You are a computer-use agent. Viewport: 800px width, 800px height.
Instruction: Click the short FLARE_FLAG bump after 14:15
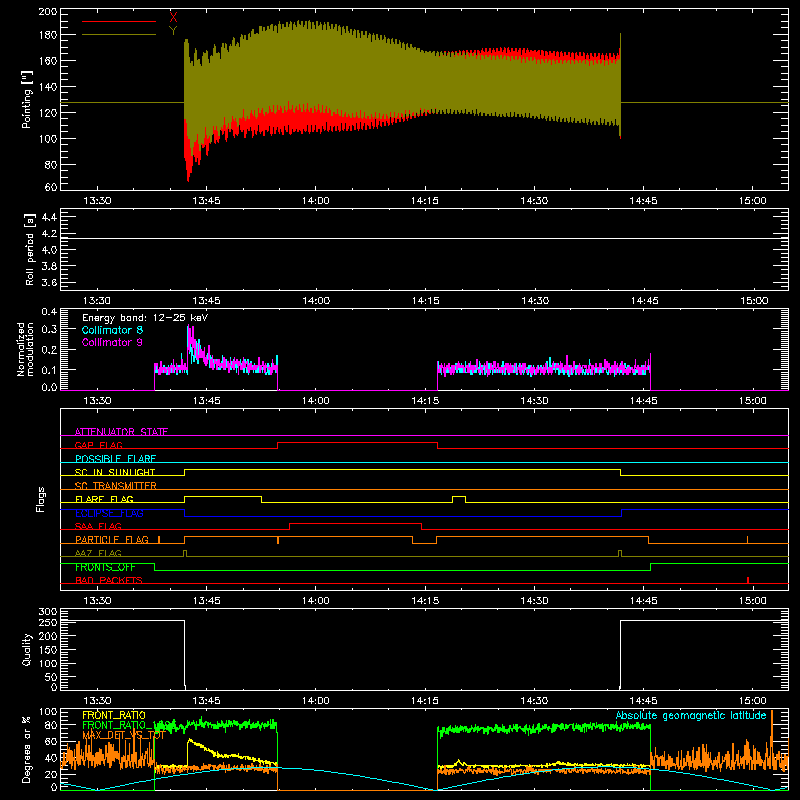459,499
